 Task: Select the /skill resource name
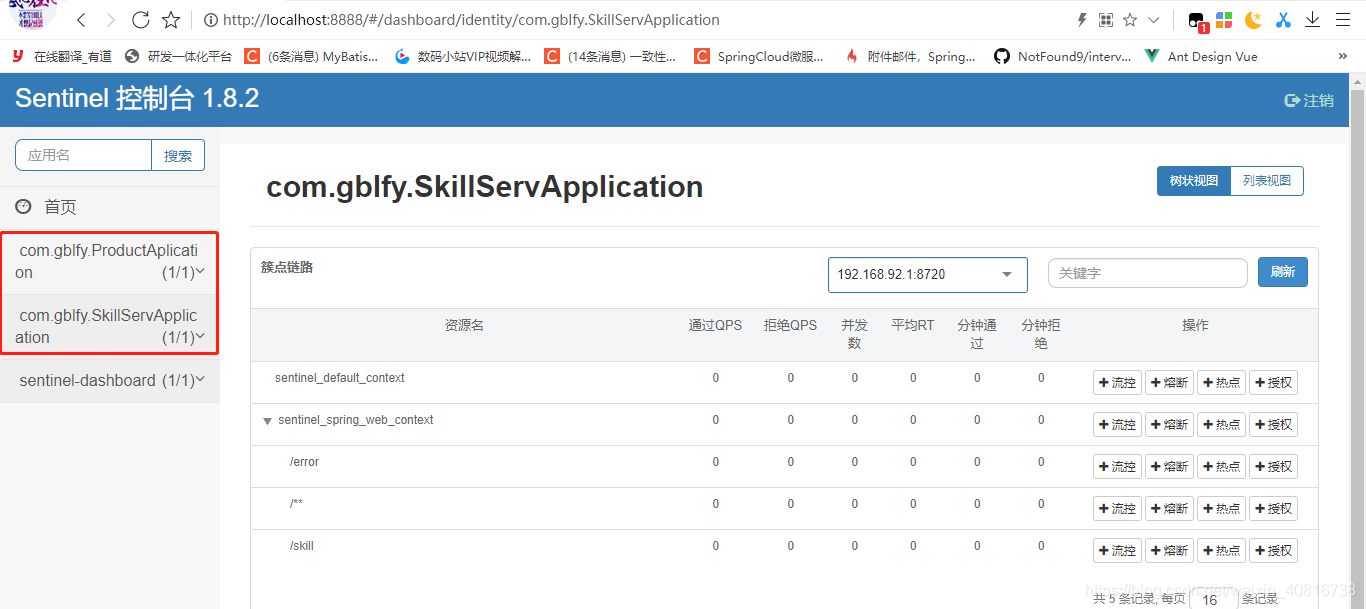coord(301,546)
